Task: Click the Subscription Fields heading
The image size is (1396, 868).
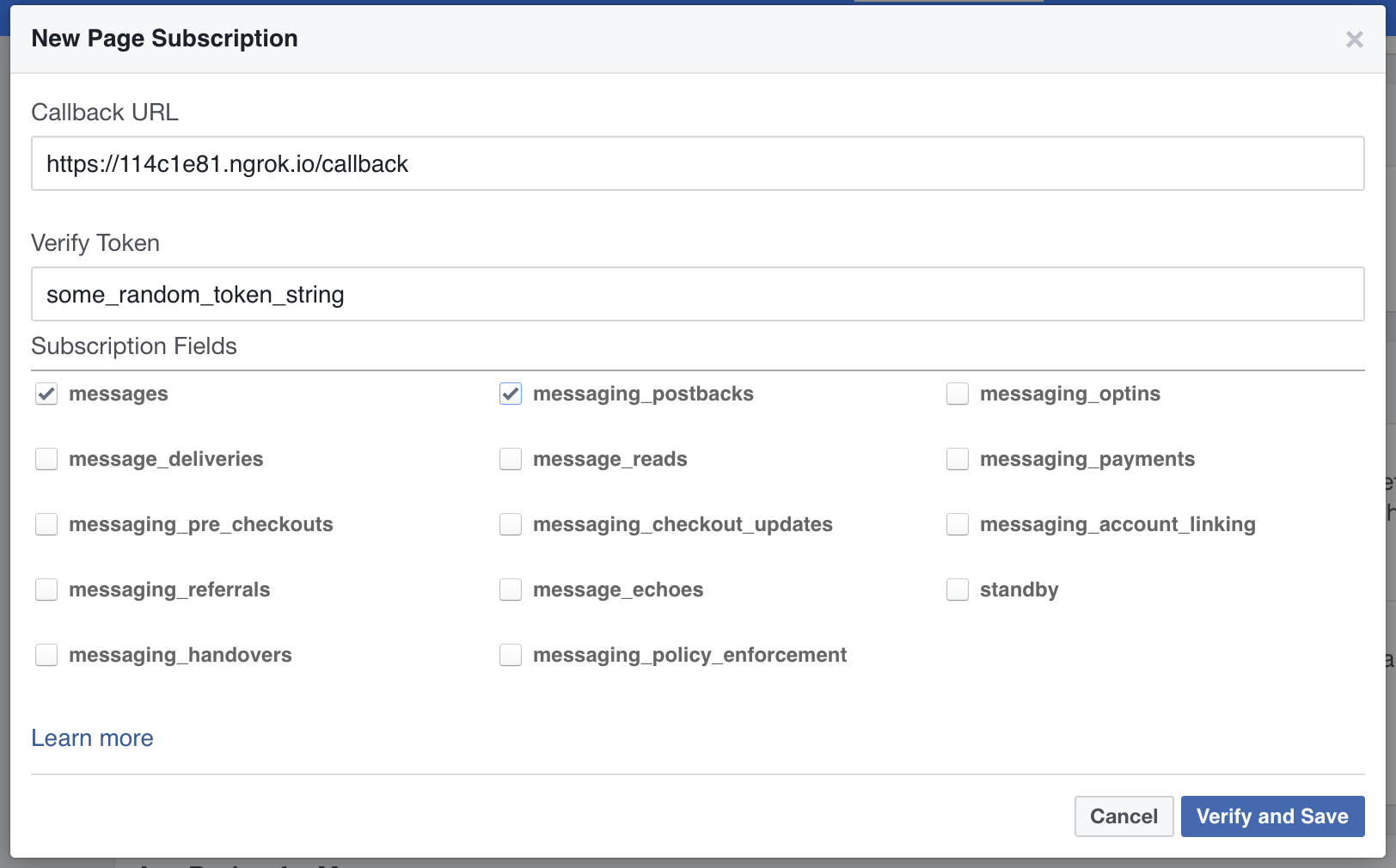Action: pyautogui.click(x=134, y=346)
